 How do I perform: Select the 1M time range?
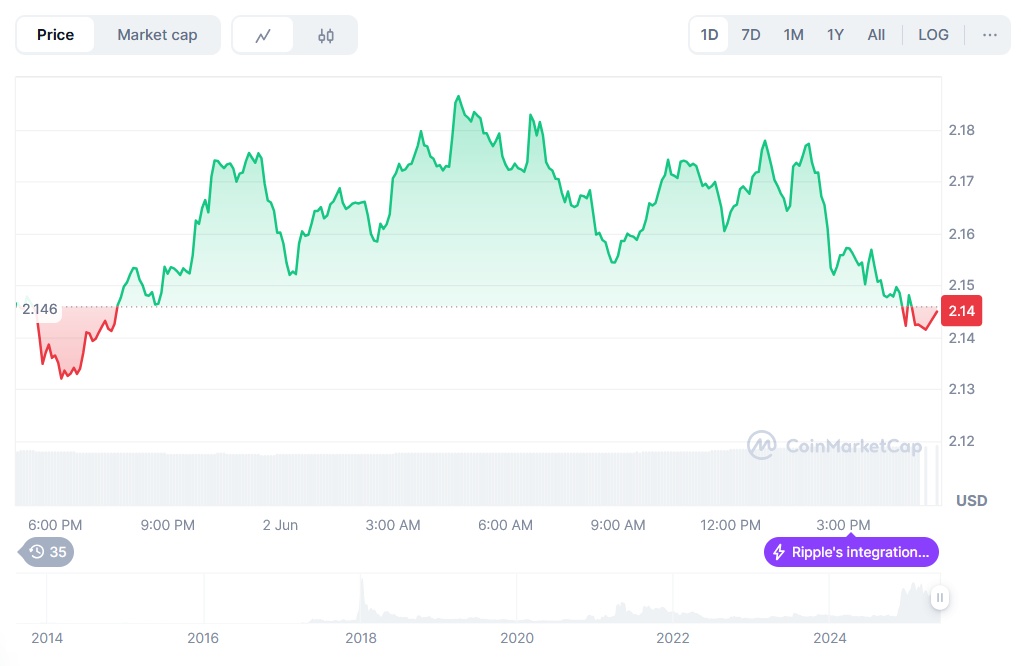793,35
